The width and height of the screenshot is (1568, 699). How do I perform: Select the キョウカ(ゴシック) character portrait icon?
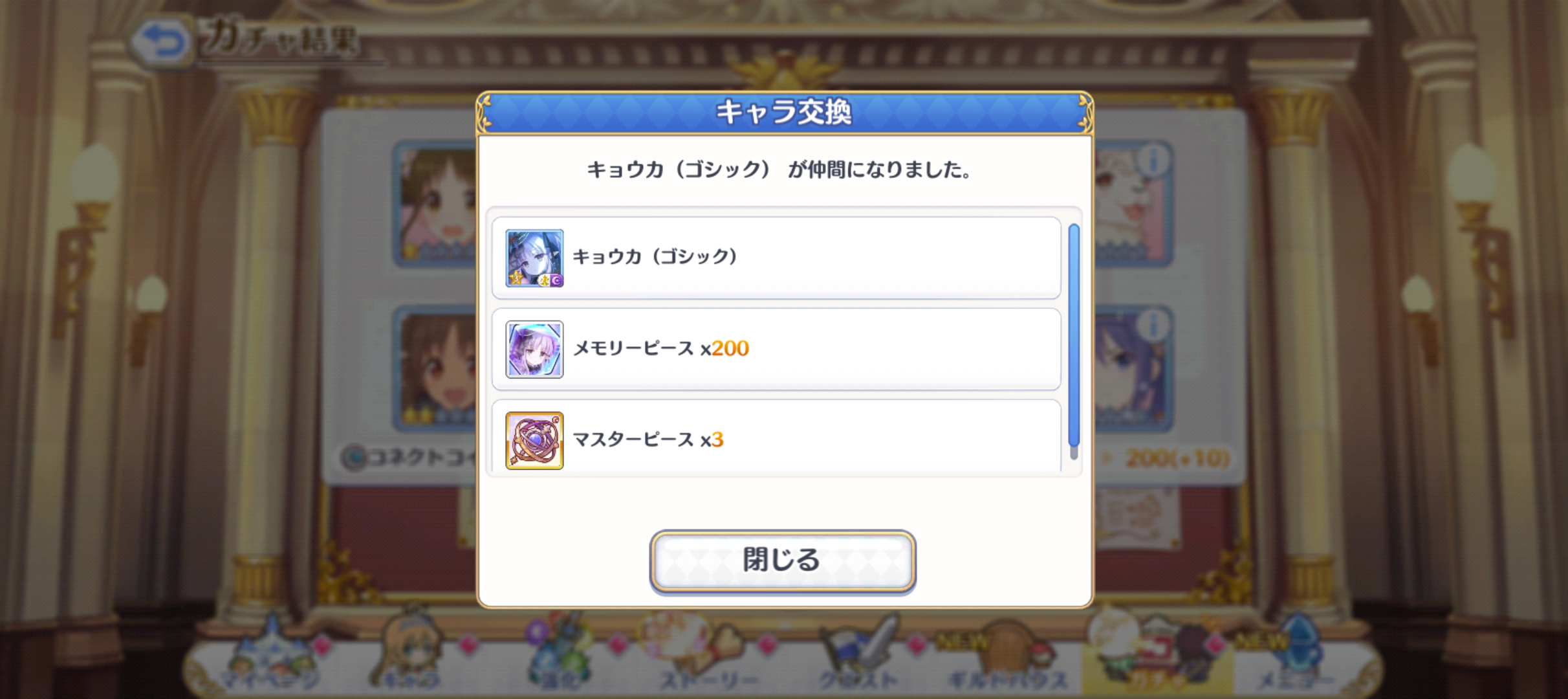[x=534, y=258]
